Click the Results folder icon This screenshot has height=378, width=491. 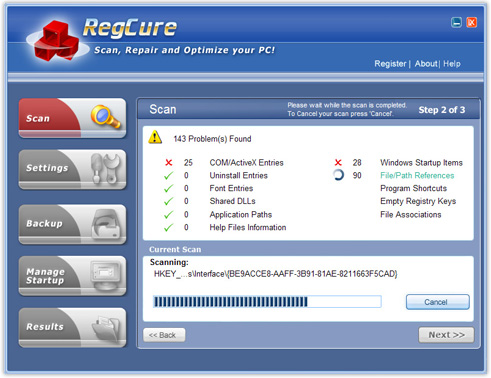coord(106,328)
